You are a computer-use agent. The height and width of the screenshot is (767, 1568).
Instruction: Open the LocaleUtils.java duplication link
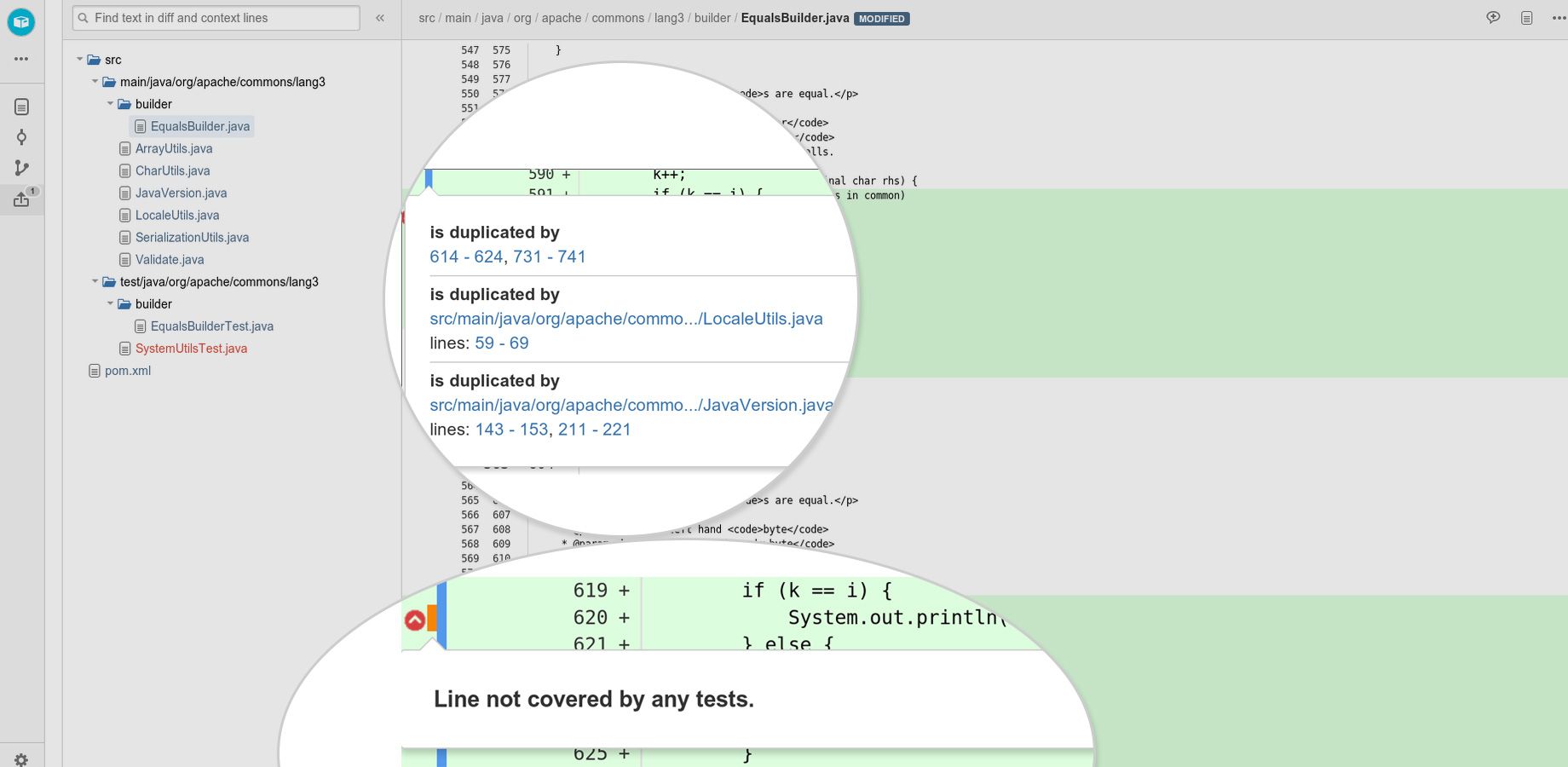(x=626, y=319)
